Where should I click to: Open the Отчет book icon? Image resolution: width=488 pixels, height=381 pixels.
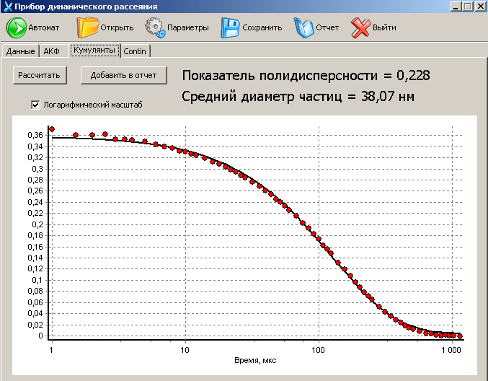click(x=304, y=28)
